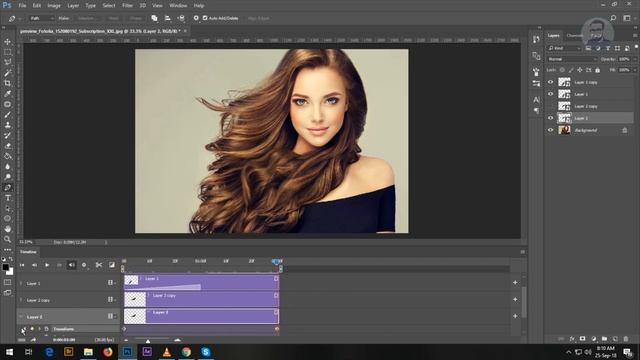Click the scissors split-at-playhead icon
The width and height of the screenshot is (640, 360).
[x=99, y=265]
